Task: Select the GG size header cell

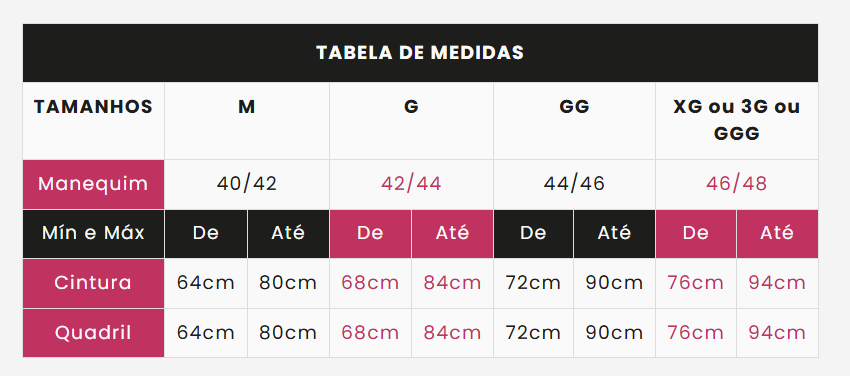Action: 574,121
